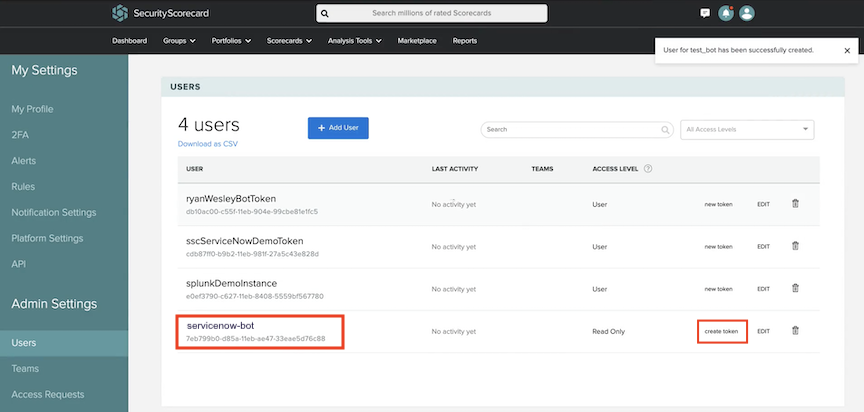Click the sscServiceNowDemoToken user name

[x=245, y=241]
